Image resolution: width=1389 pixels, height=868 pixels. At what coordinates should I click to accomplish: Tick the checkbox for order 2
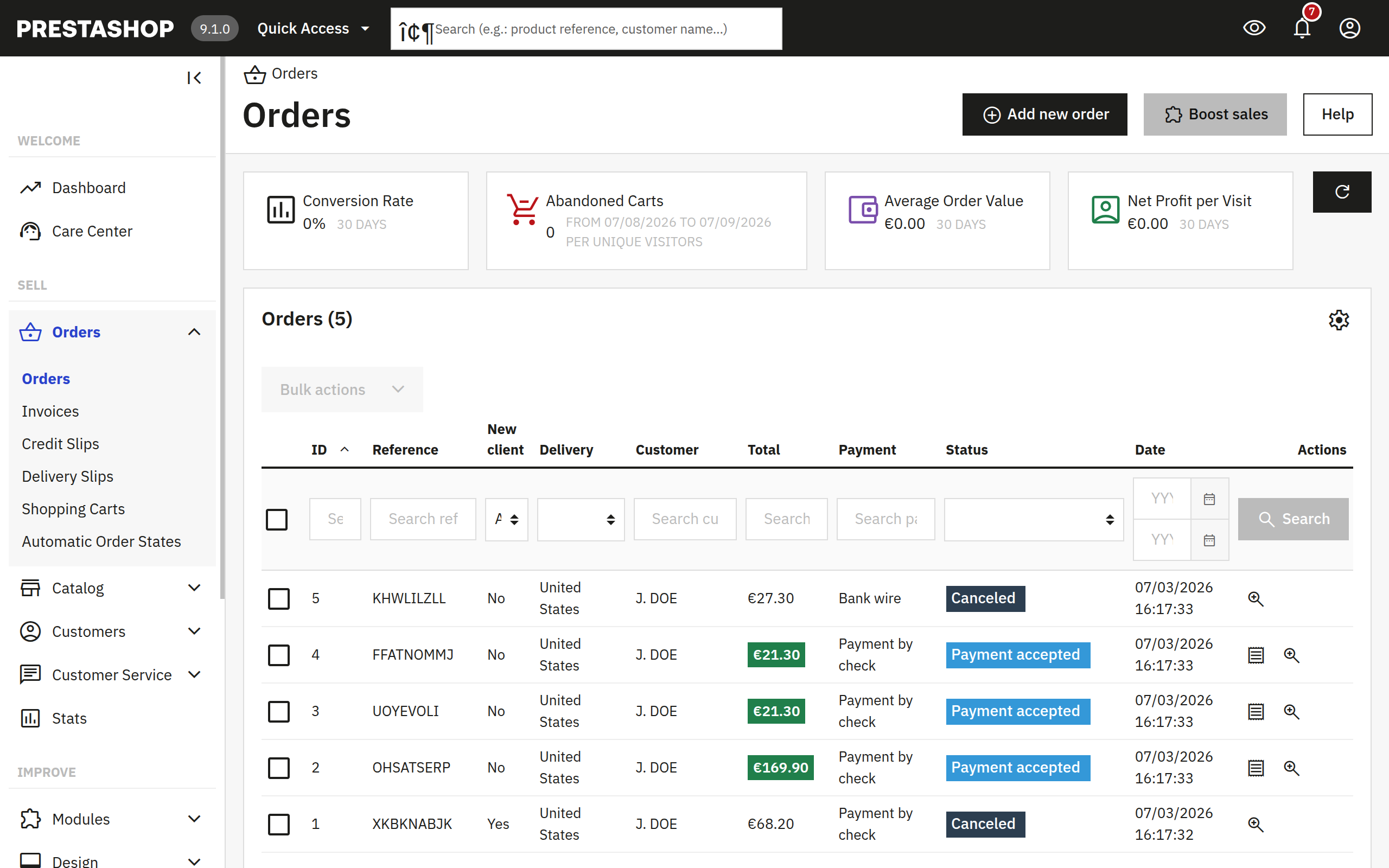[279, 768]
